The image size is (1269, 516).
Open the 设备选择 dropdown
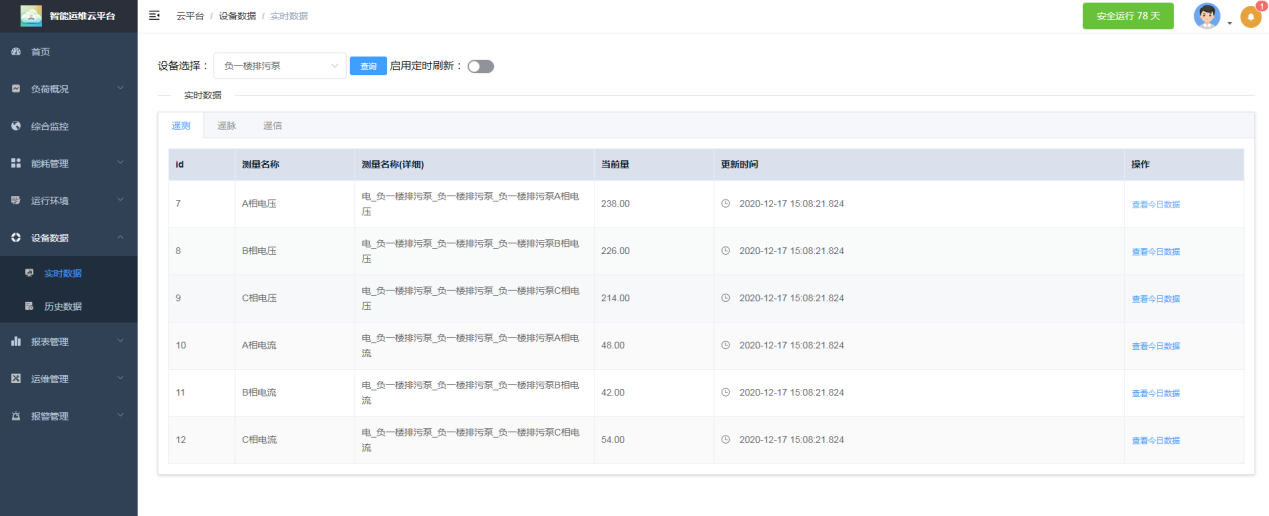(x=280, y=66)
